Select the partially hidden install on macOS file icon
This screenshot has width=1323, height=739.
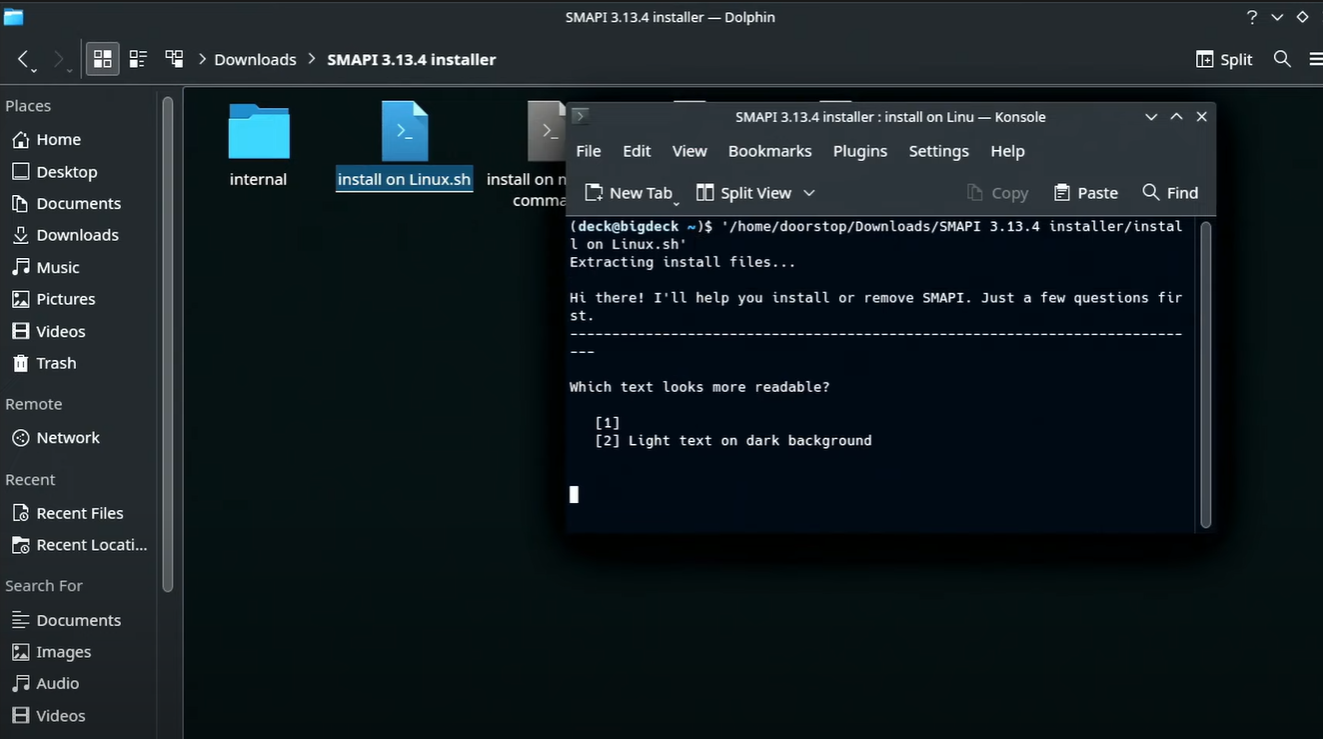pyautogui.click(x=546, y=131)
